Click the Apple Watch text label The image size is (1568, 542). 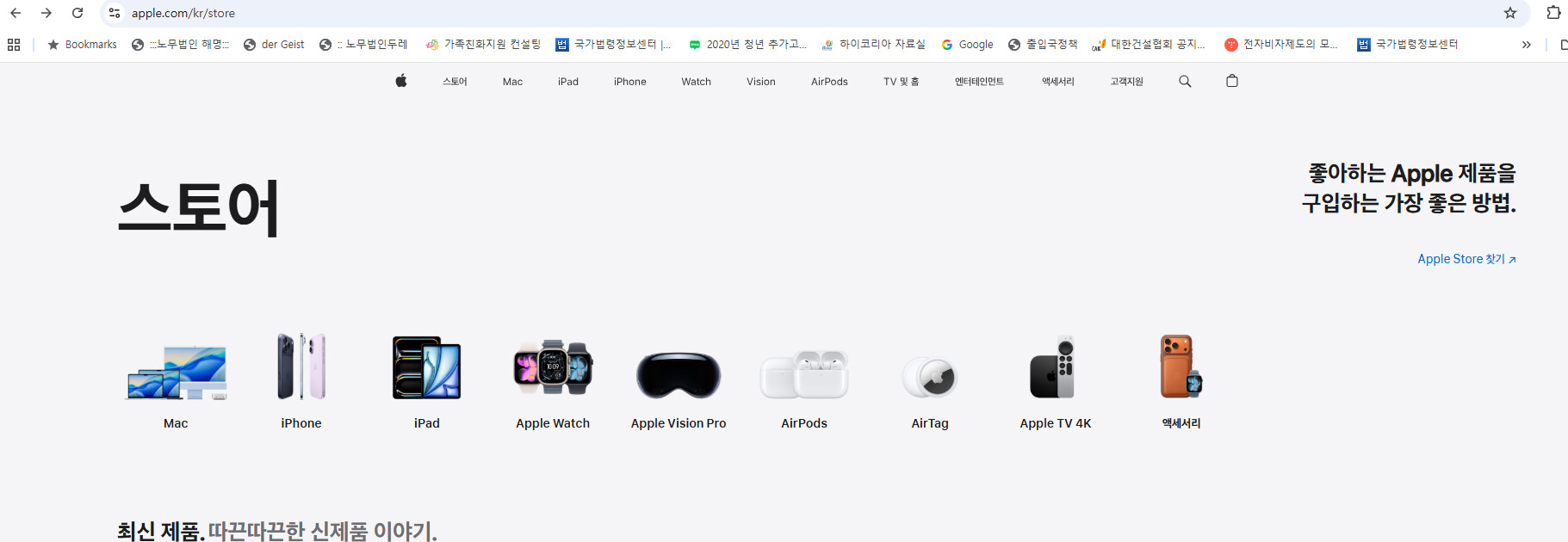pyautogui.click(x=553, y=423)
